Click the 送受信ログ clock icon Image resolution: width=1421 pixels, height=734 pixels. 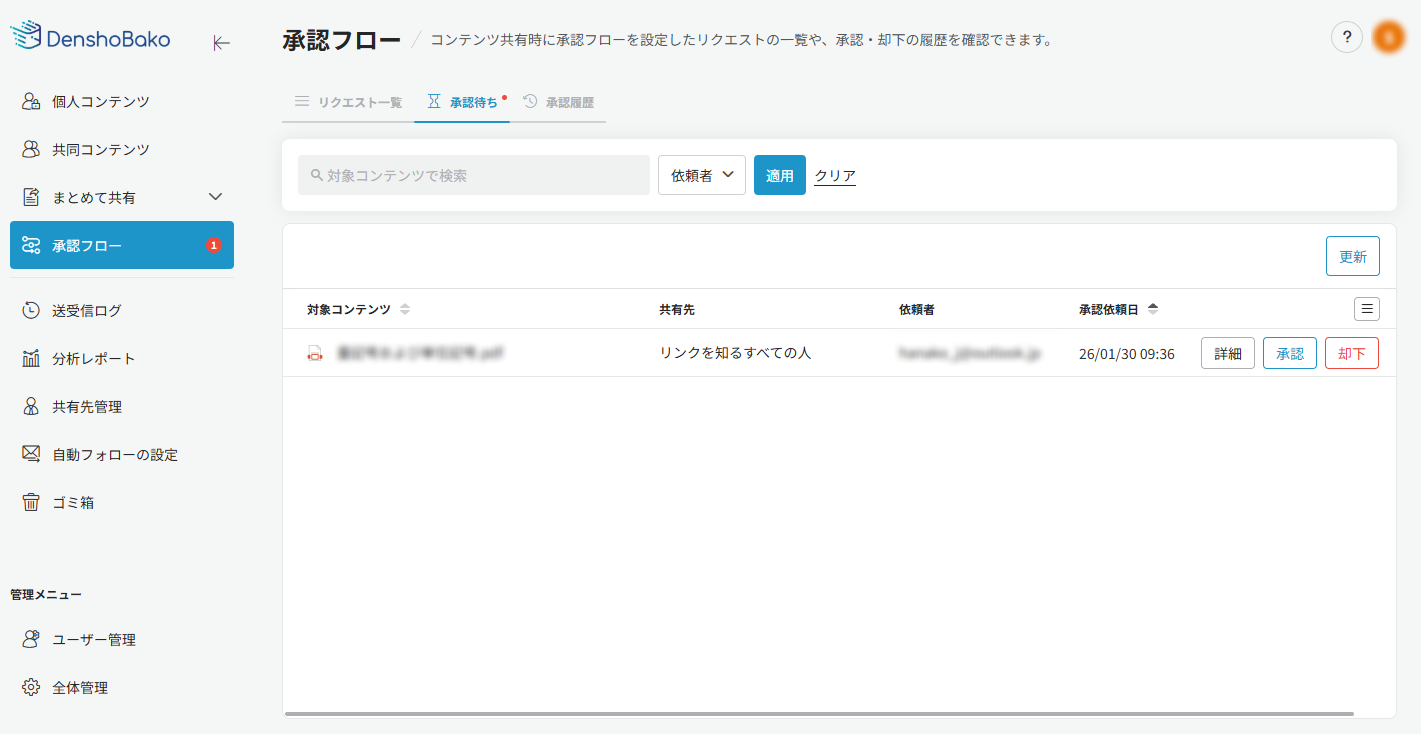coord(31,310)
